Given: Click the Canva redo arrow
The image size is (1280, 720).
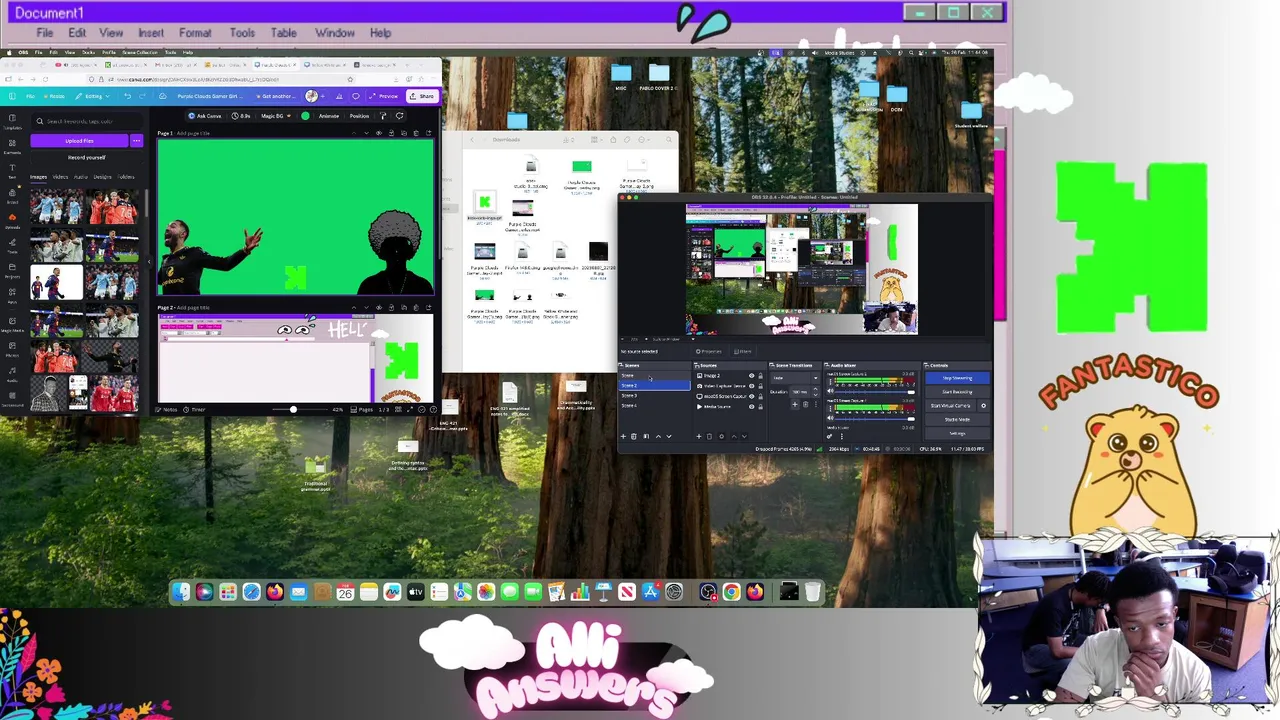Looking at the screenshot, I should [x=142, y=96].
